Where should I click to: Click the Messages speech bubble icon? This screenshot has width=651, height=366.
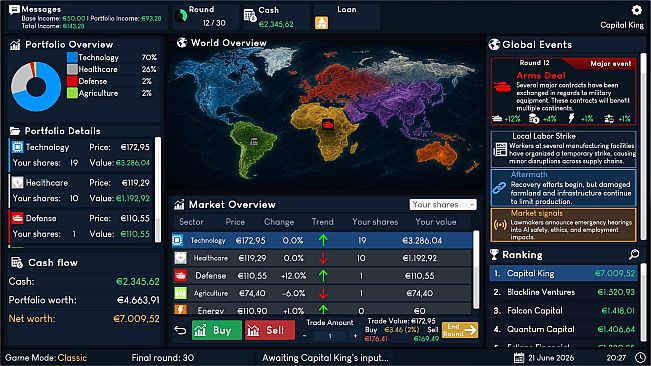[14, 10]
